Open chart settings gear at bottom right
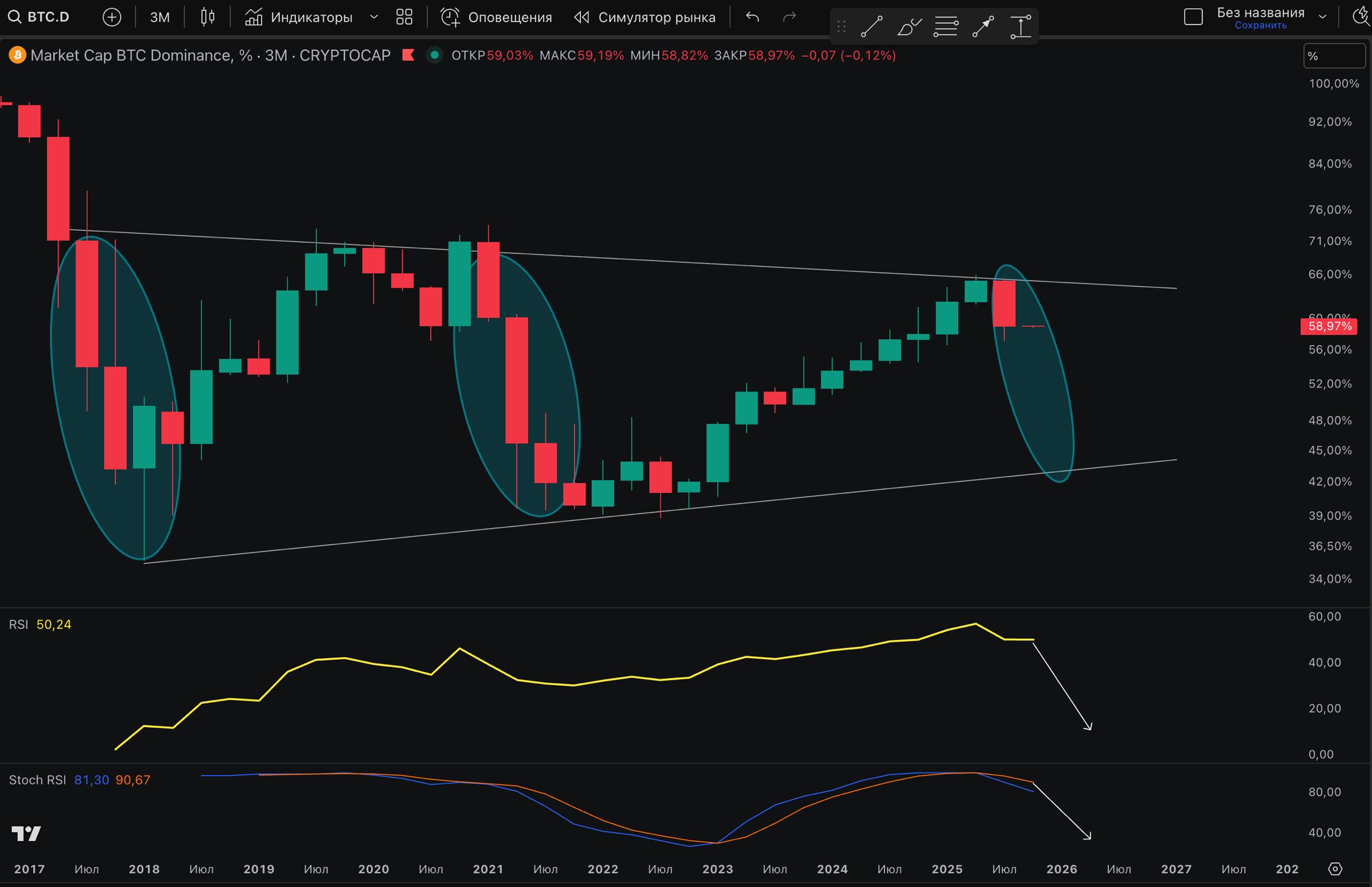 [1335, 869]
